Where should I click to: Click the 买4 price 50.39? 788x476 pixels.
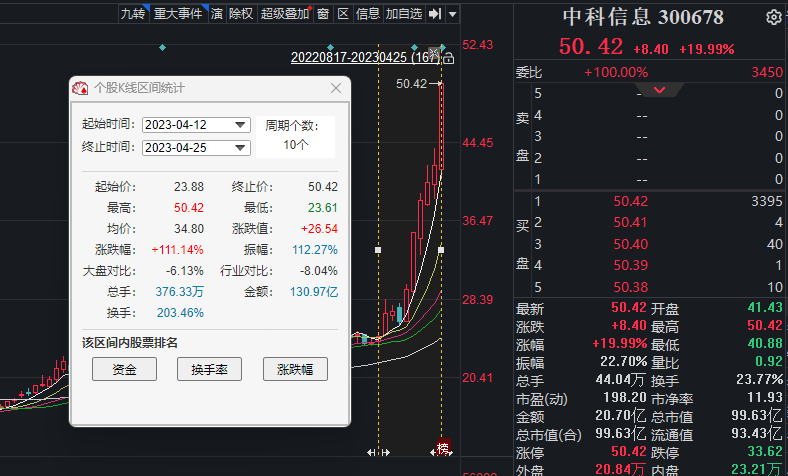(630, 265)
